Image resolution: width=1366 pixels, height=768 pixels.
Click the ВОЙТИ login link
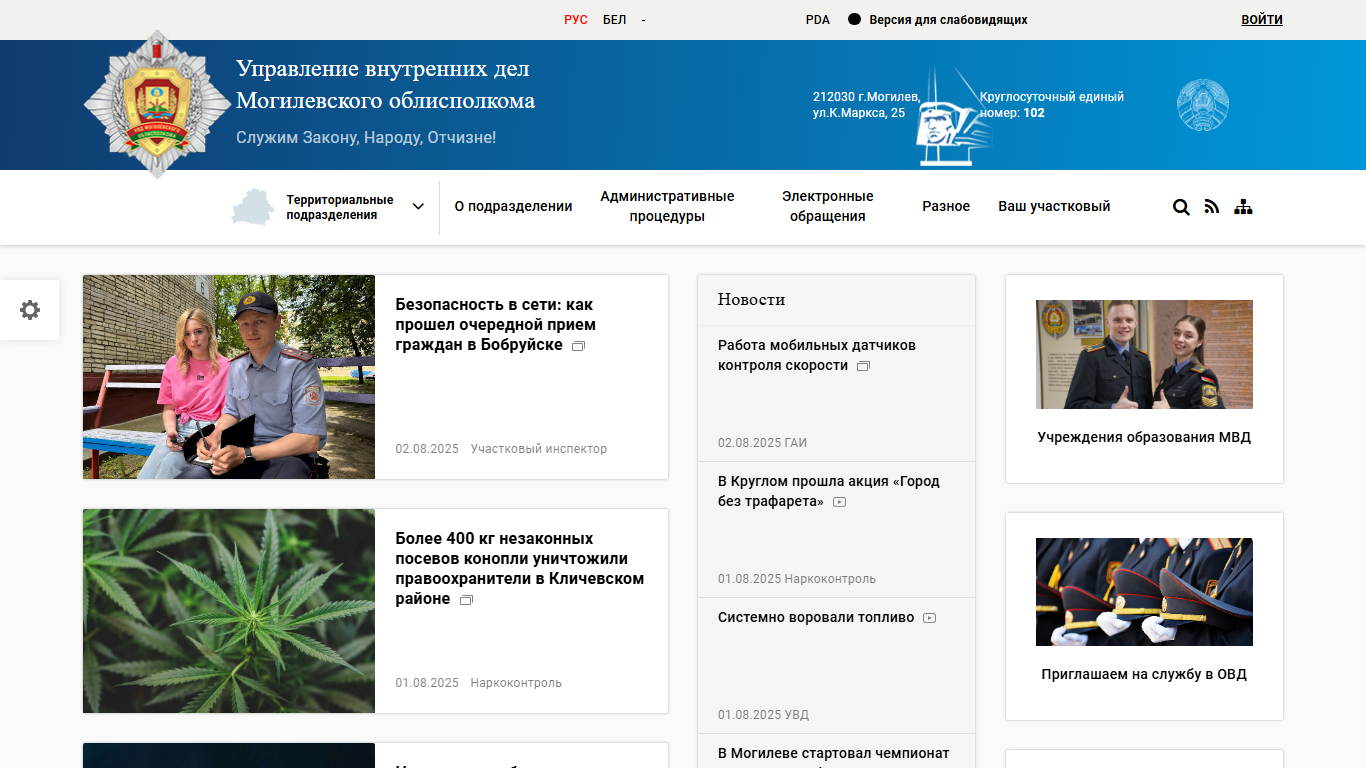1262,20
